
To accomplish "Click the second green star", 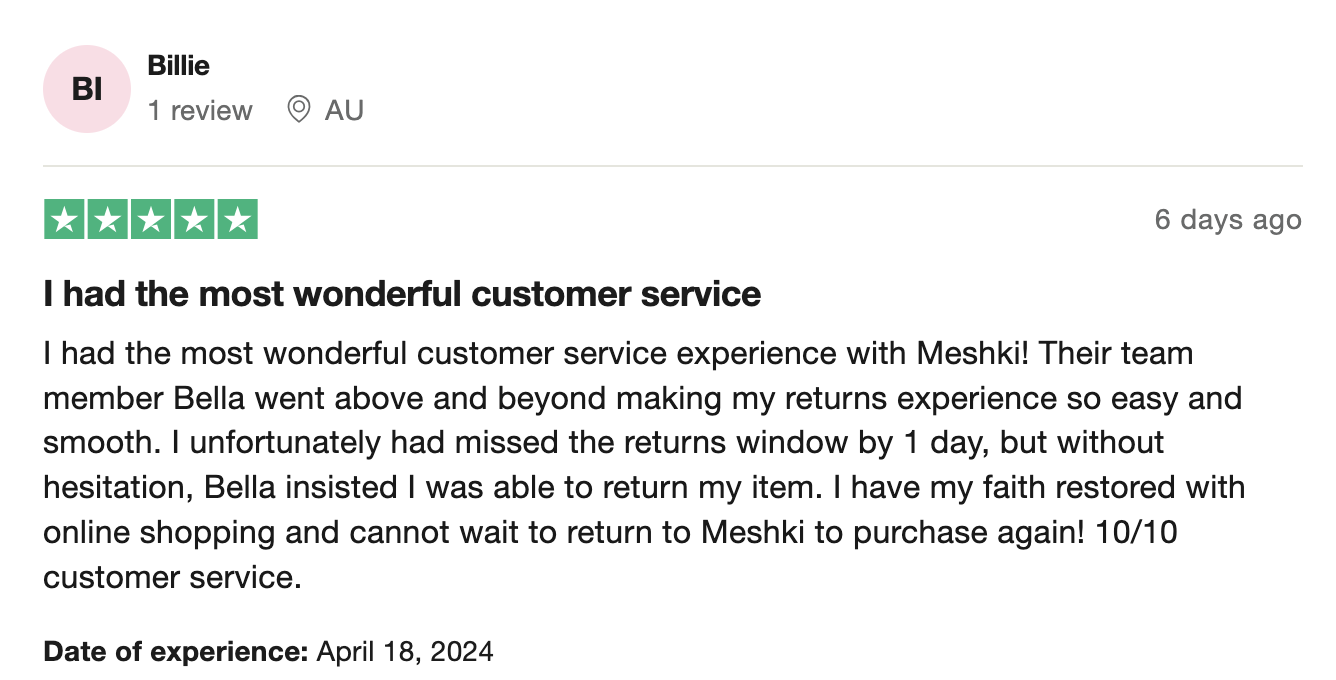I will point(108,220).
